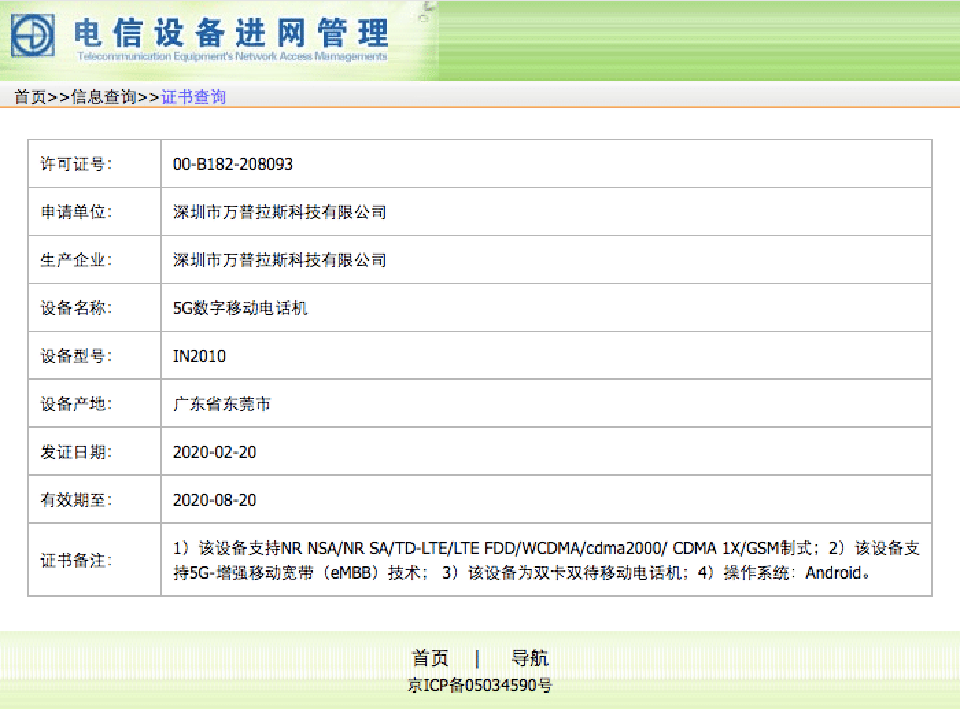Click the 设备名称 label cell

[x=95, y=307]
